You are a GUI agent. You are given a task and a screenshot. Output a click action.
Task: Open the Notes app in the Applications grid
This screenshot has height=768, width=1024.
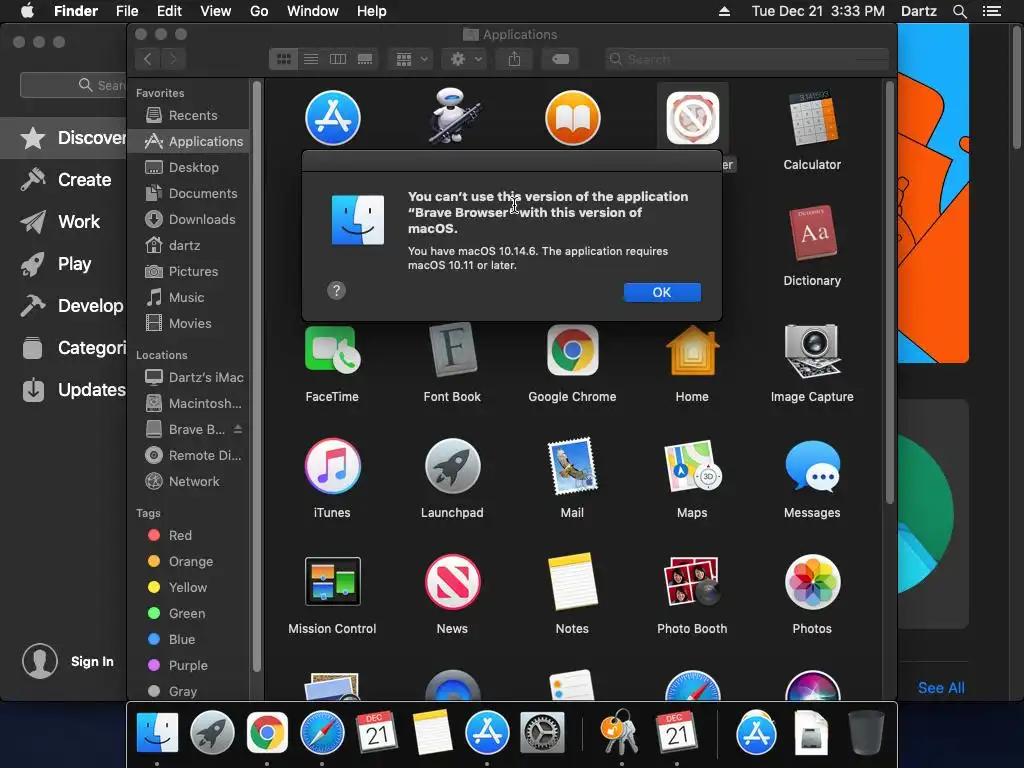[x=572, y=581]
